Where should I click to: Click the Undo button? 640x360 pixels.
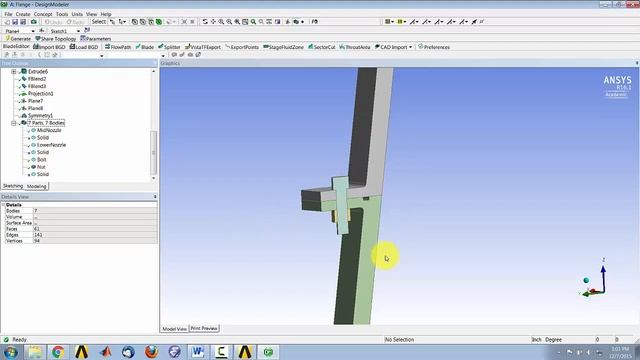(x=53, y=22)
